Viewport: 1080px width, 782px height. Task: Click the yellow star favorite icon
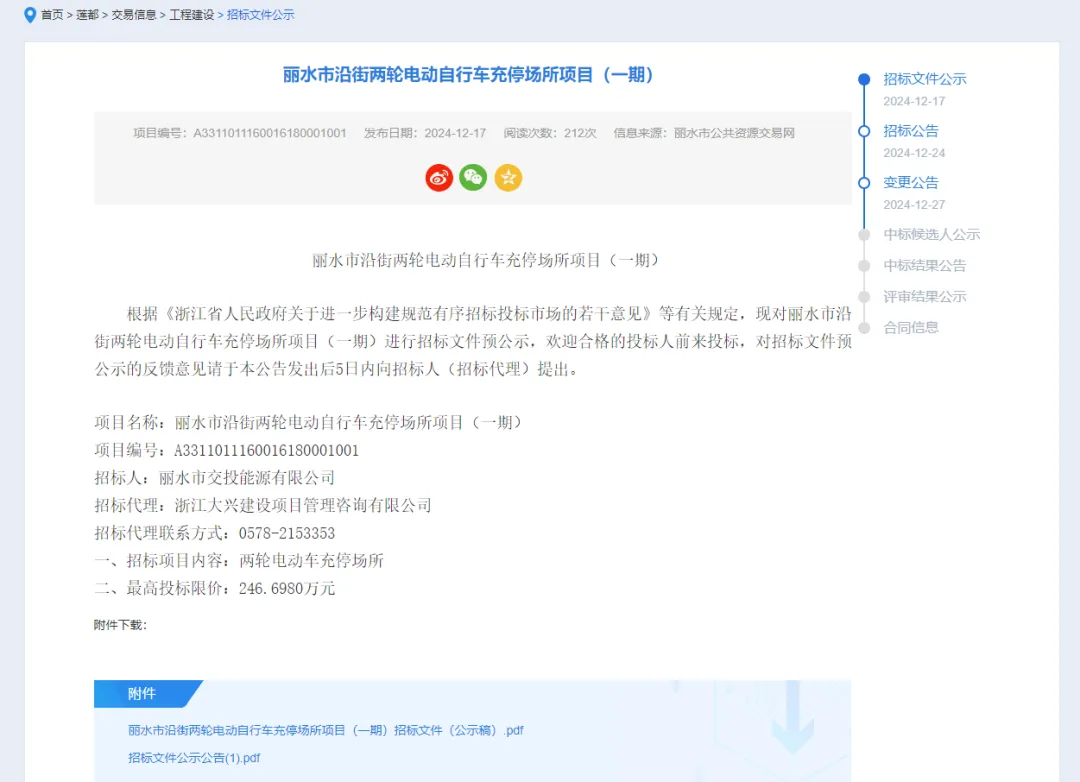coord(508,178)
